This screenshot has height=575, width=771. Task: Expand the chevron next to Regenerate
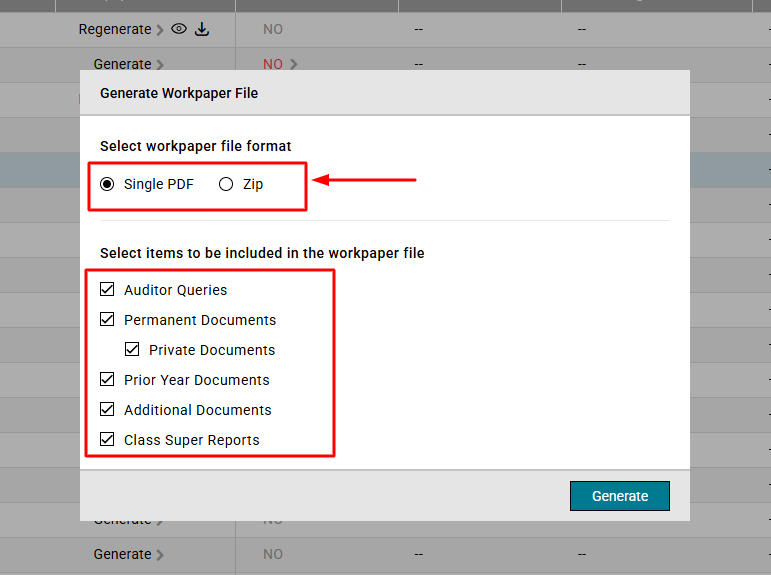(160, 30)
